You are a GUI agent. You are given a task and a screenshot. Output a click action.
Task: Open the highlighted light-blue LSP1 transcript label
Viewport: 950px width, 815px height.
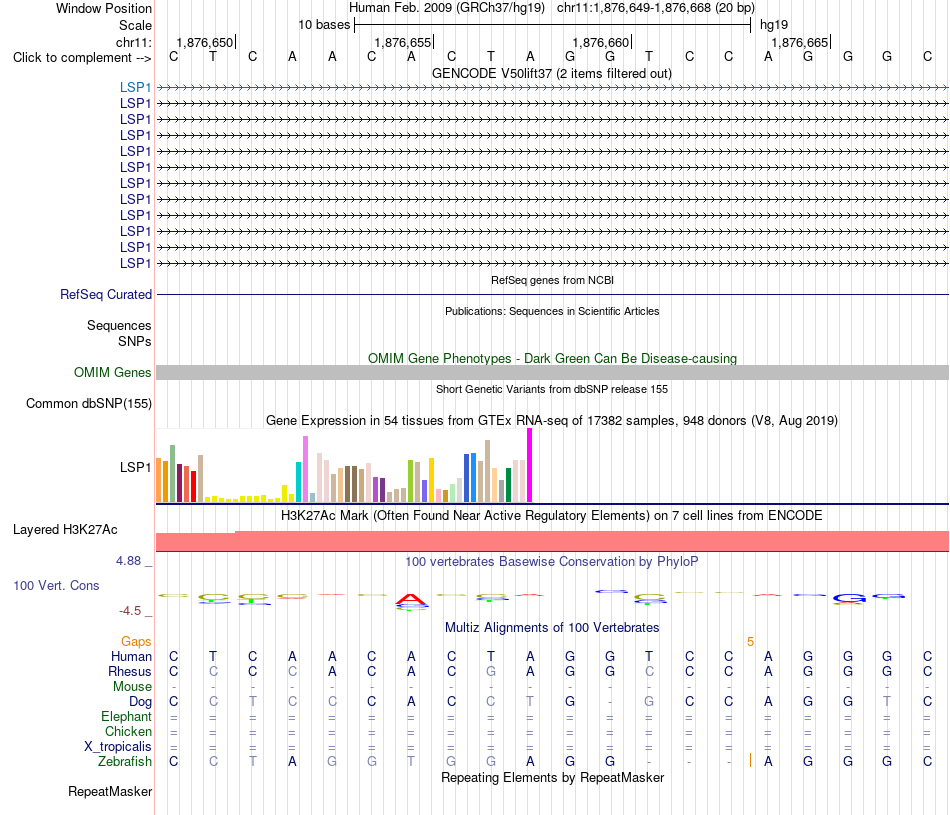[x=135, y=87]
